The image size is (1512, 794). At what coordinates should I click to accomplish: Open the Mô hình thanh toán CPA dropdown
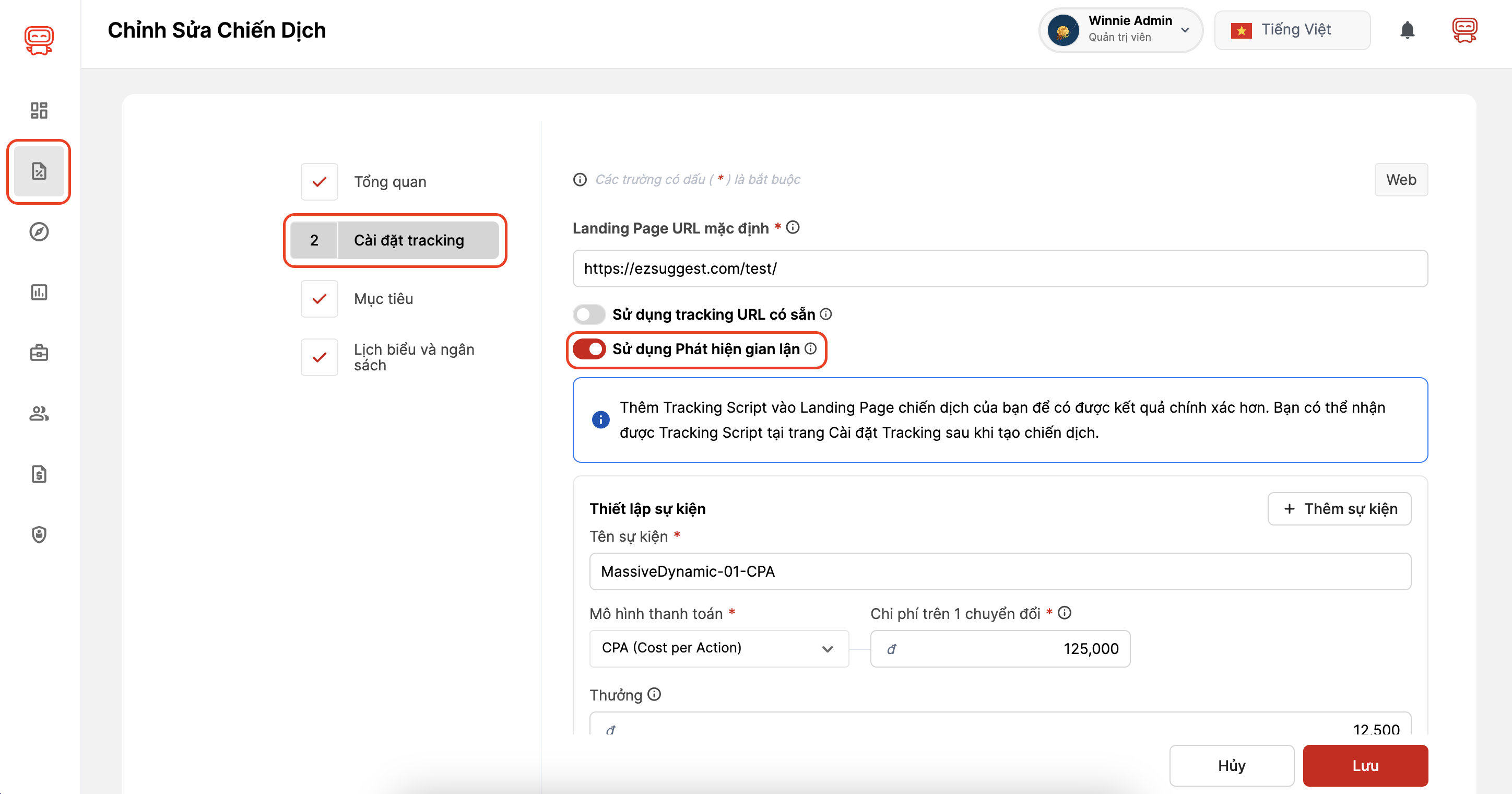(718, 648)
